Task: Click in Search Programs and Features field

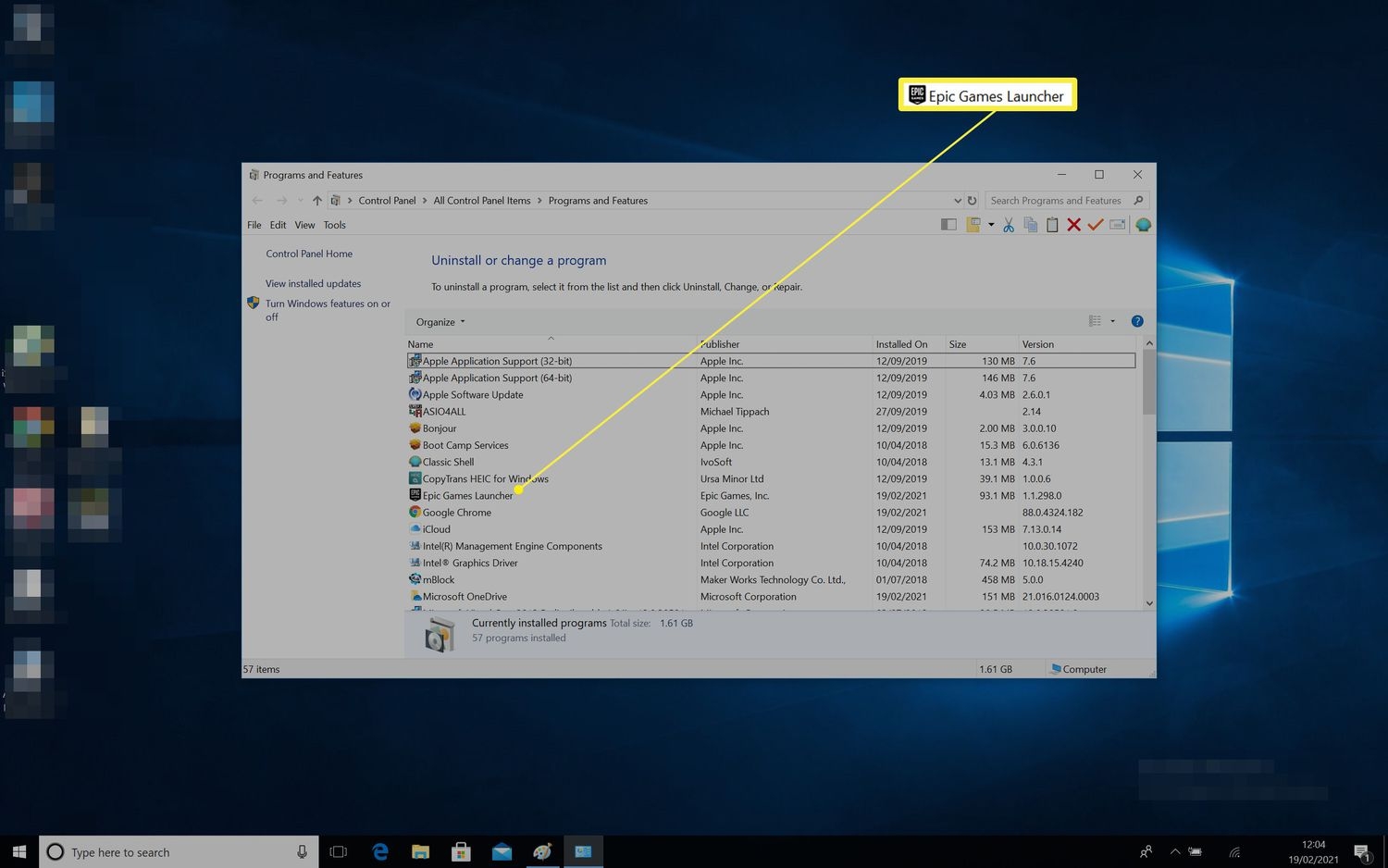Action: tap(1058, 201)
